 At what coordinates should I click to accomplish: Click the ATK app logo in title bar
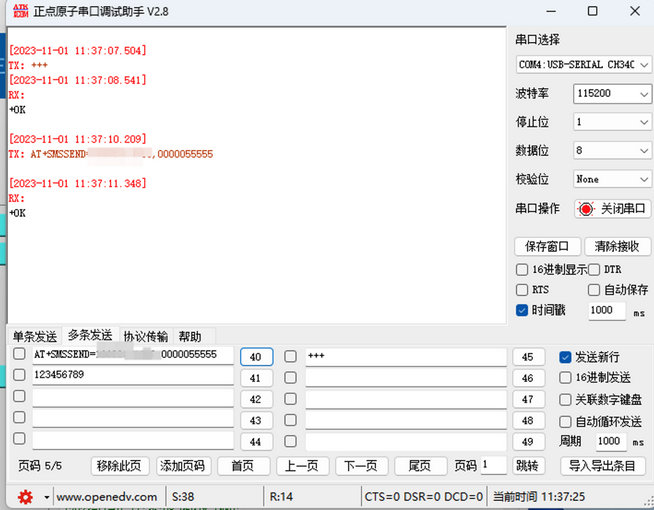[x=16, y=12]
